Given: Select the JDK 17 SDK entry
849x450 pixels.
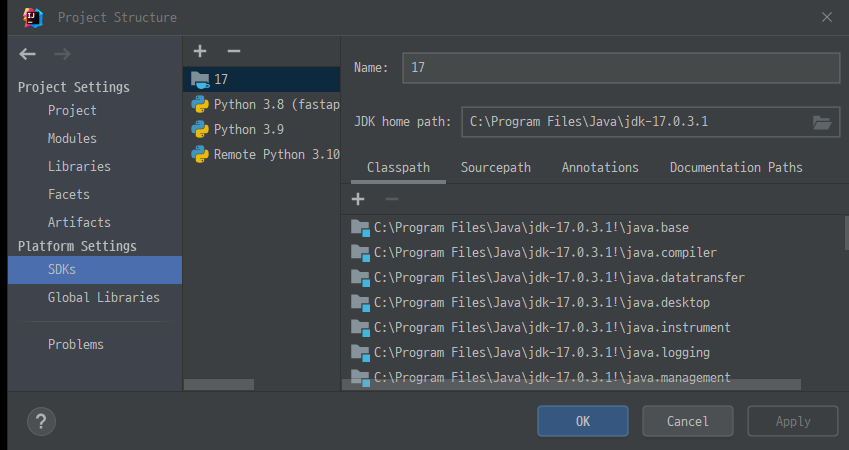Looking at the screenshot, I should (262, 80).
